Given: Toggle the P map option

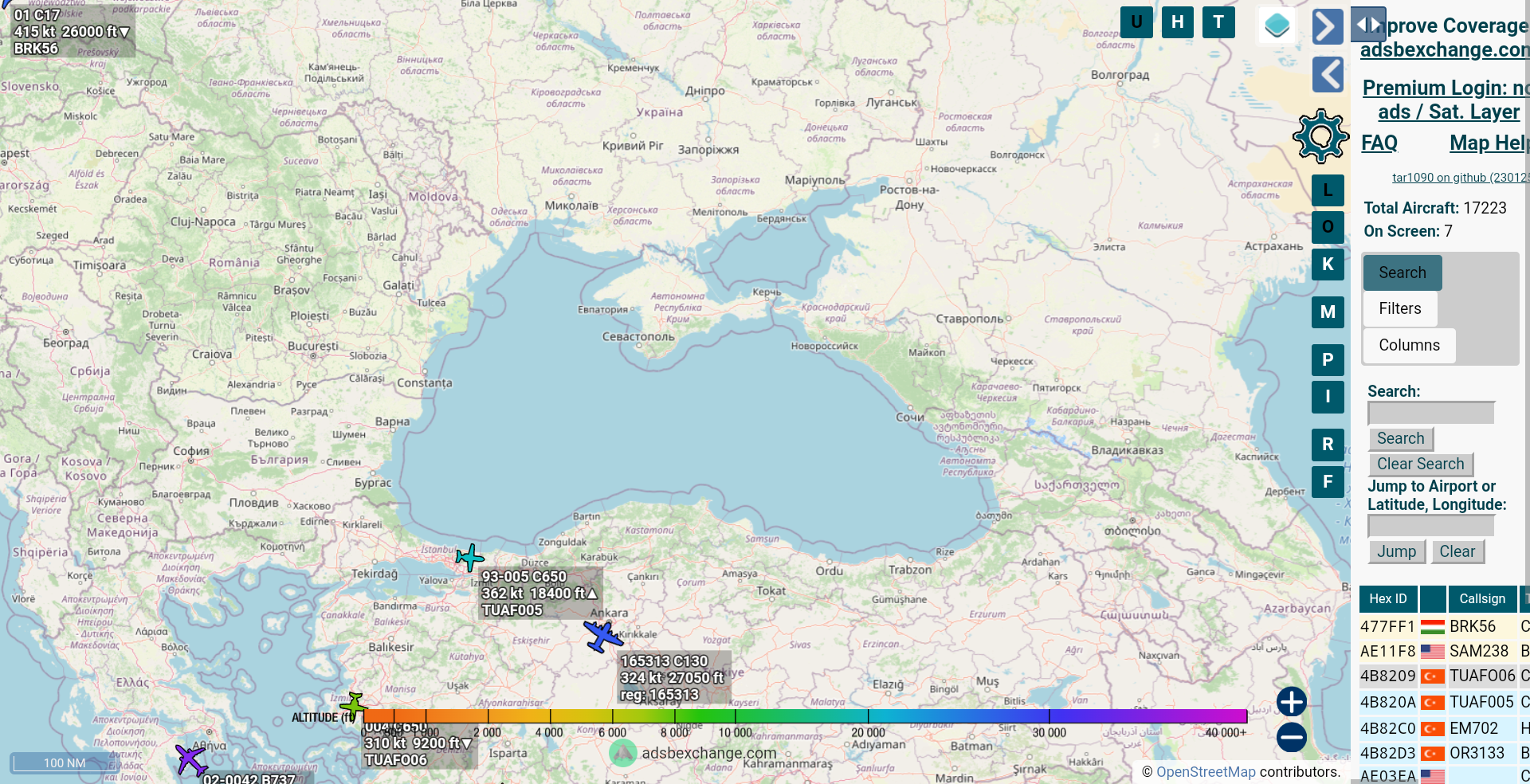Looking at the screenshot, I should pyautogui.click(x=1328, y=360).
